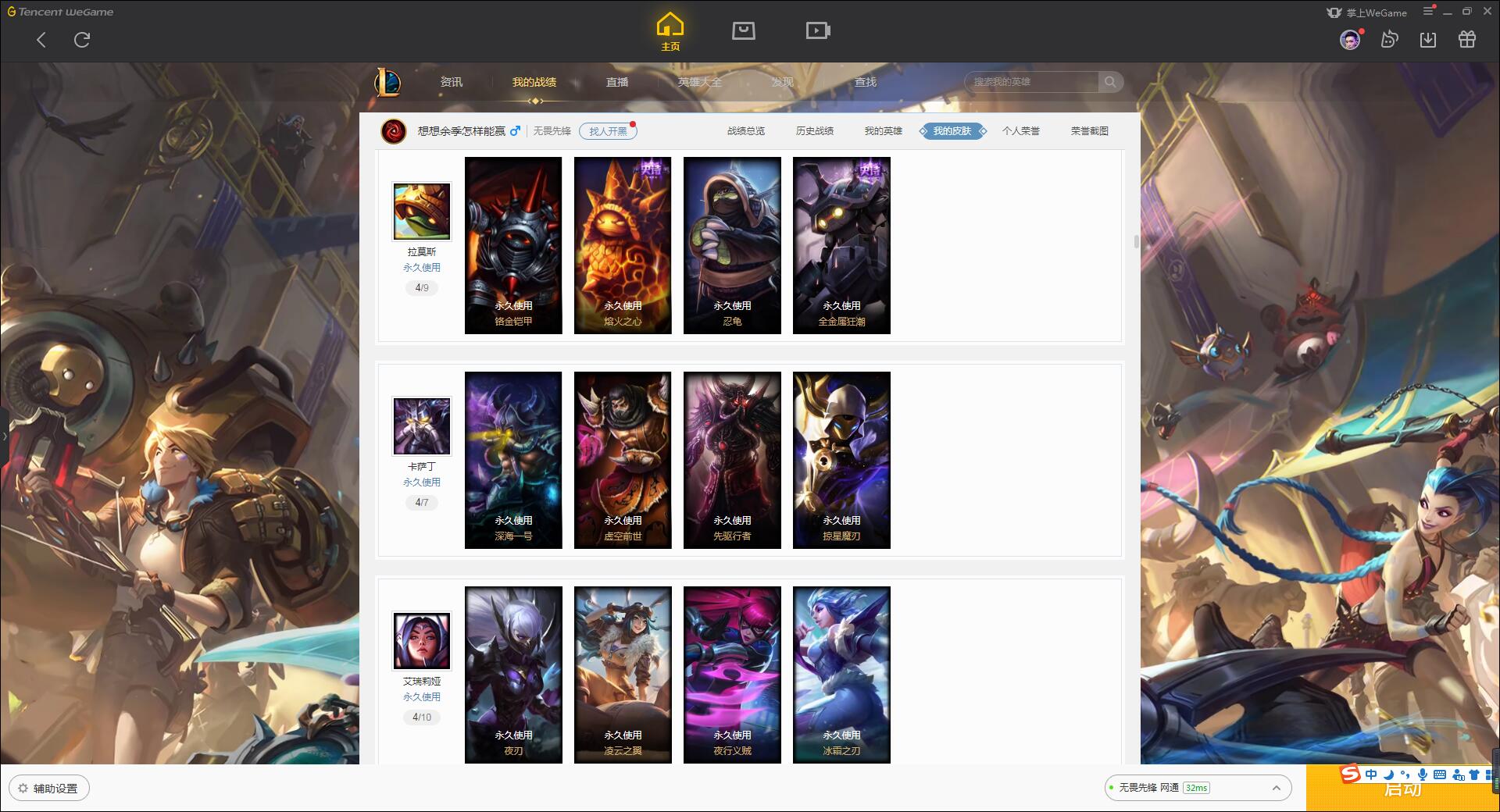This screenshot has width=1500, height=812.
Task: Open the mascot assistant icon
Action: tap(1389, 39)
